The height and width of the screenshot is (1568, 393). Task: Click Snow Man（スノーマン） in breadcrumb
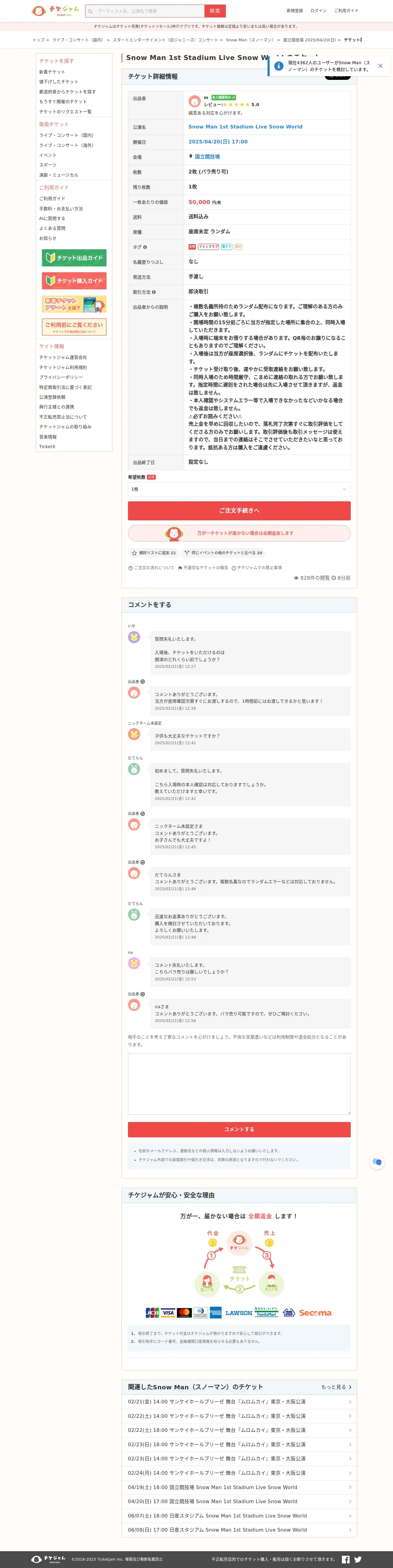[250, 40]
